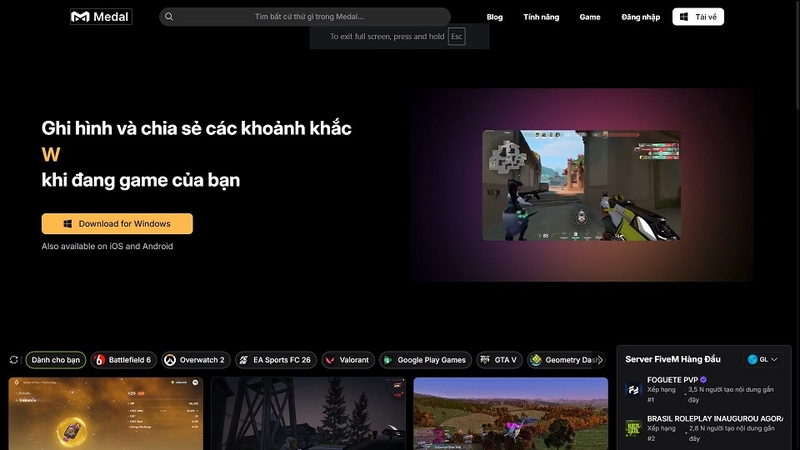Viewport: 800px width, 450px height.
Task: Select the Overwatch 2 game chip
Action: pyautogui.click(x=196, y=360)
